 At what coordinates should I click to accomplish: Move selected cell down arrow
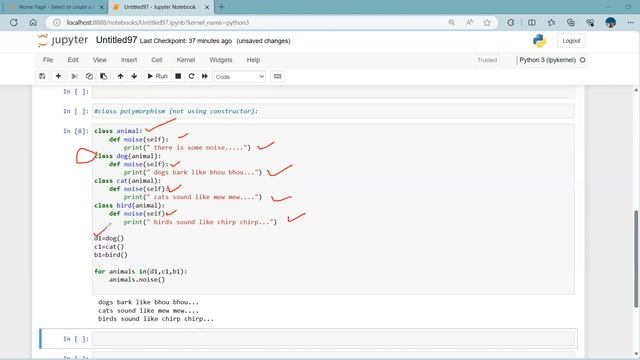coord(134,76)
